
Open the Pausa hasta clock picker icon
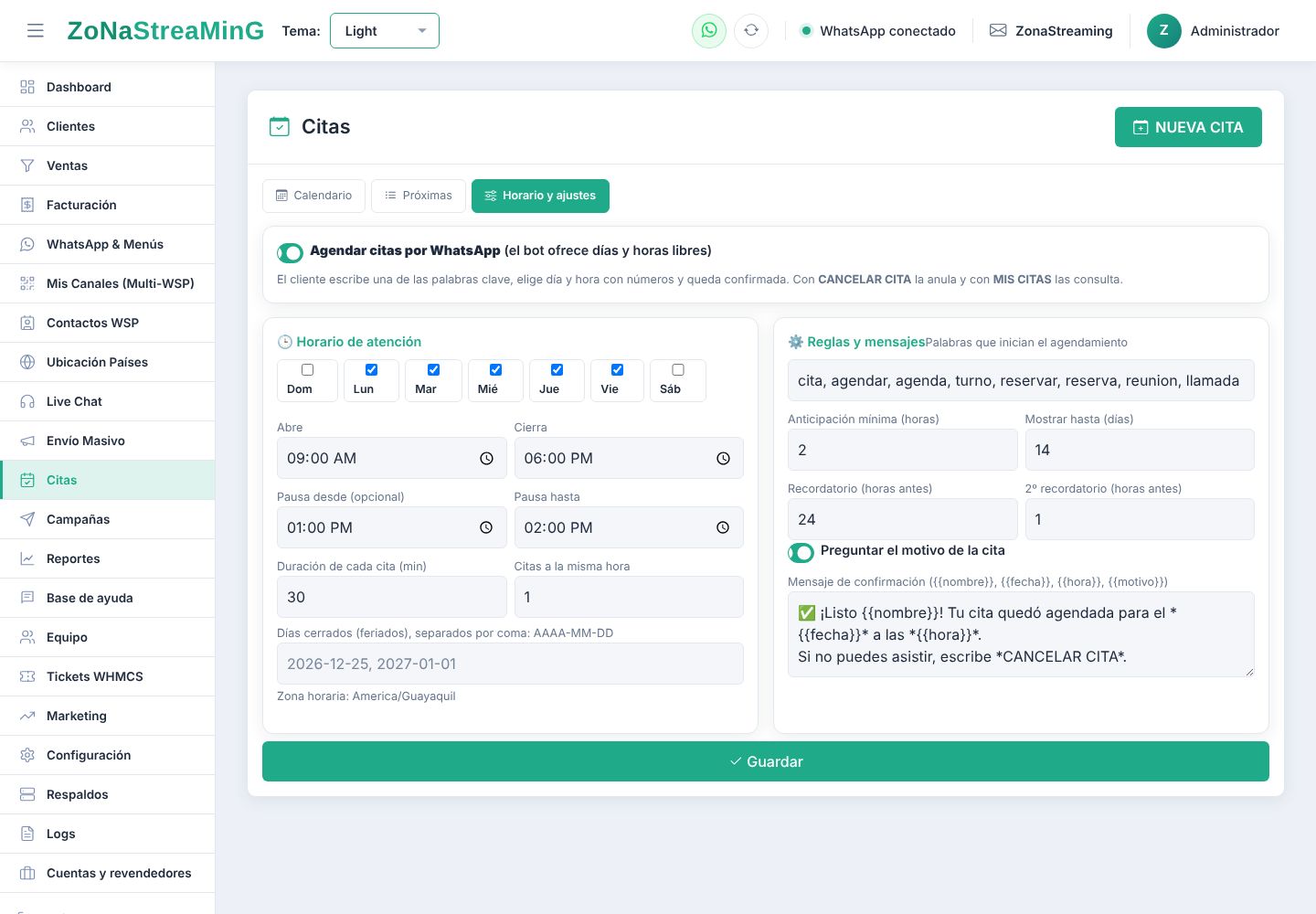723,528
